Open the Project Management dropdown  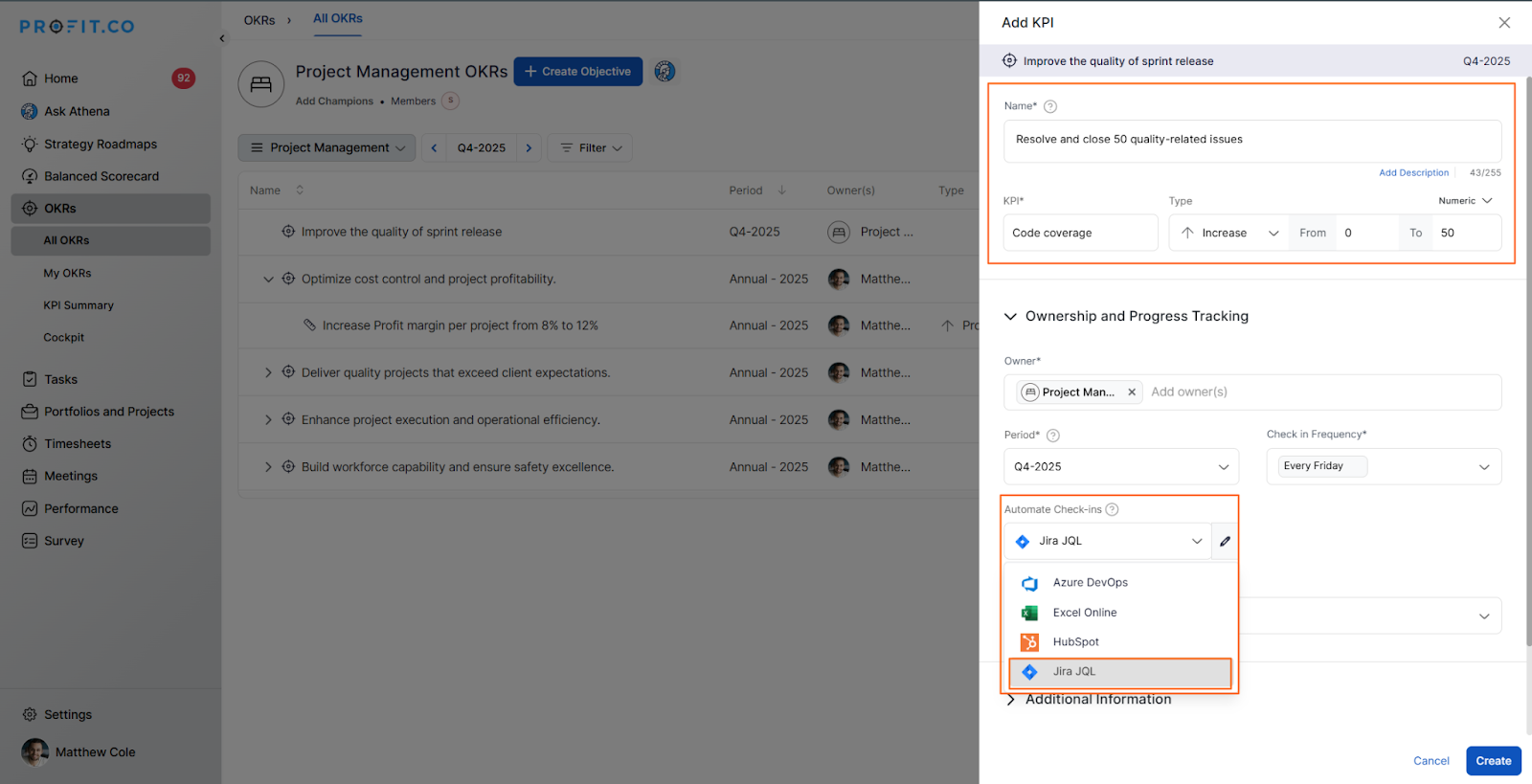click(x=327, y=147)
